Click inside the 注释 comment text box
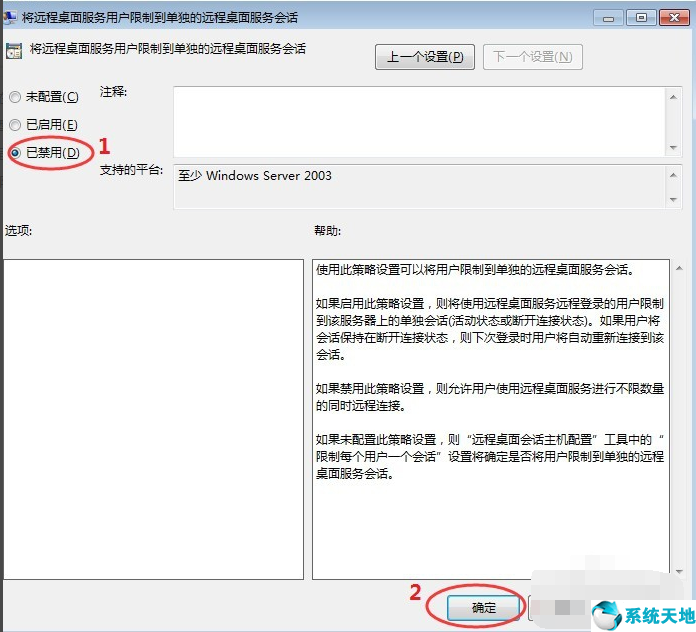This screenshot has height=632, width=696. pos(419,122)
